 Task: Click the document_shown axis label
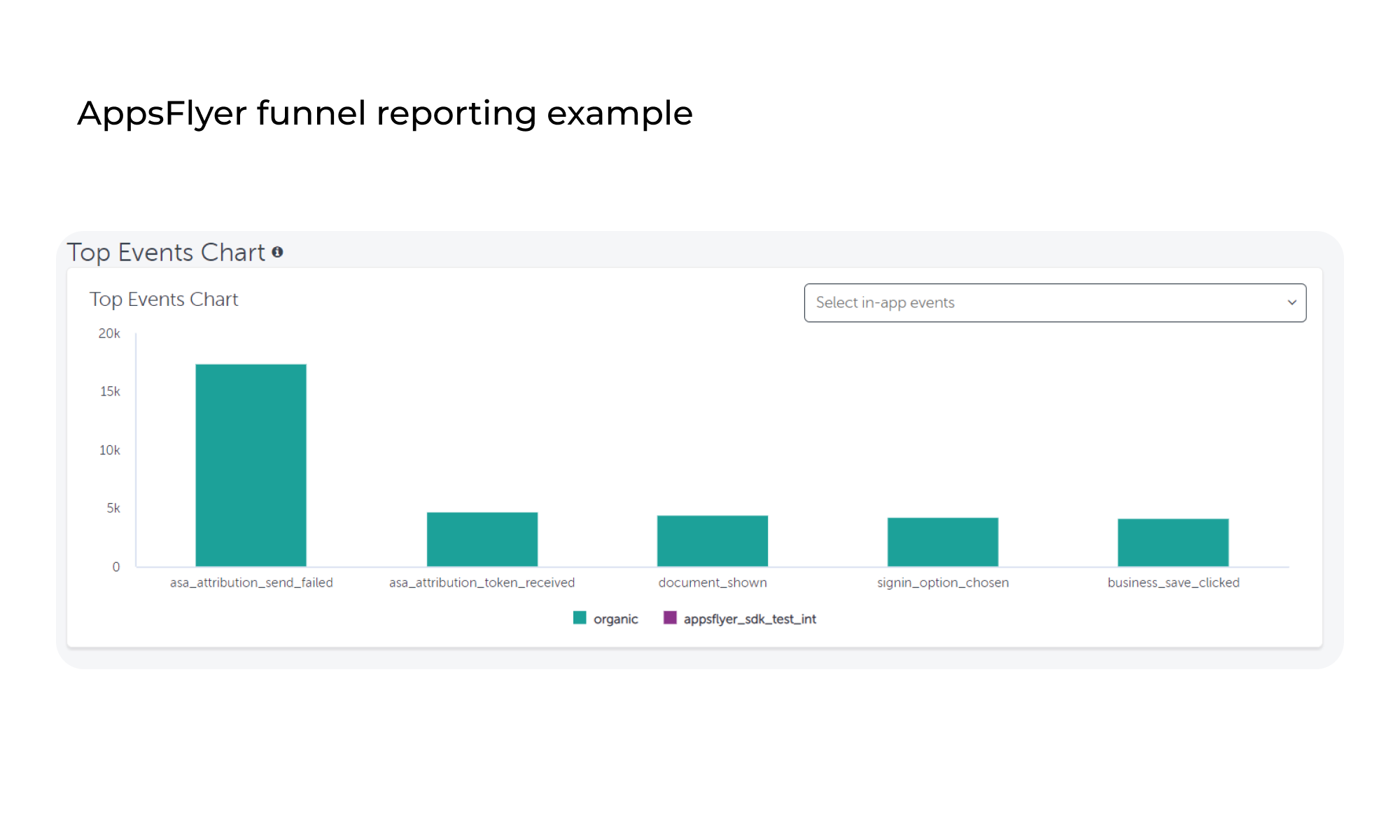(713, 582)
